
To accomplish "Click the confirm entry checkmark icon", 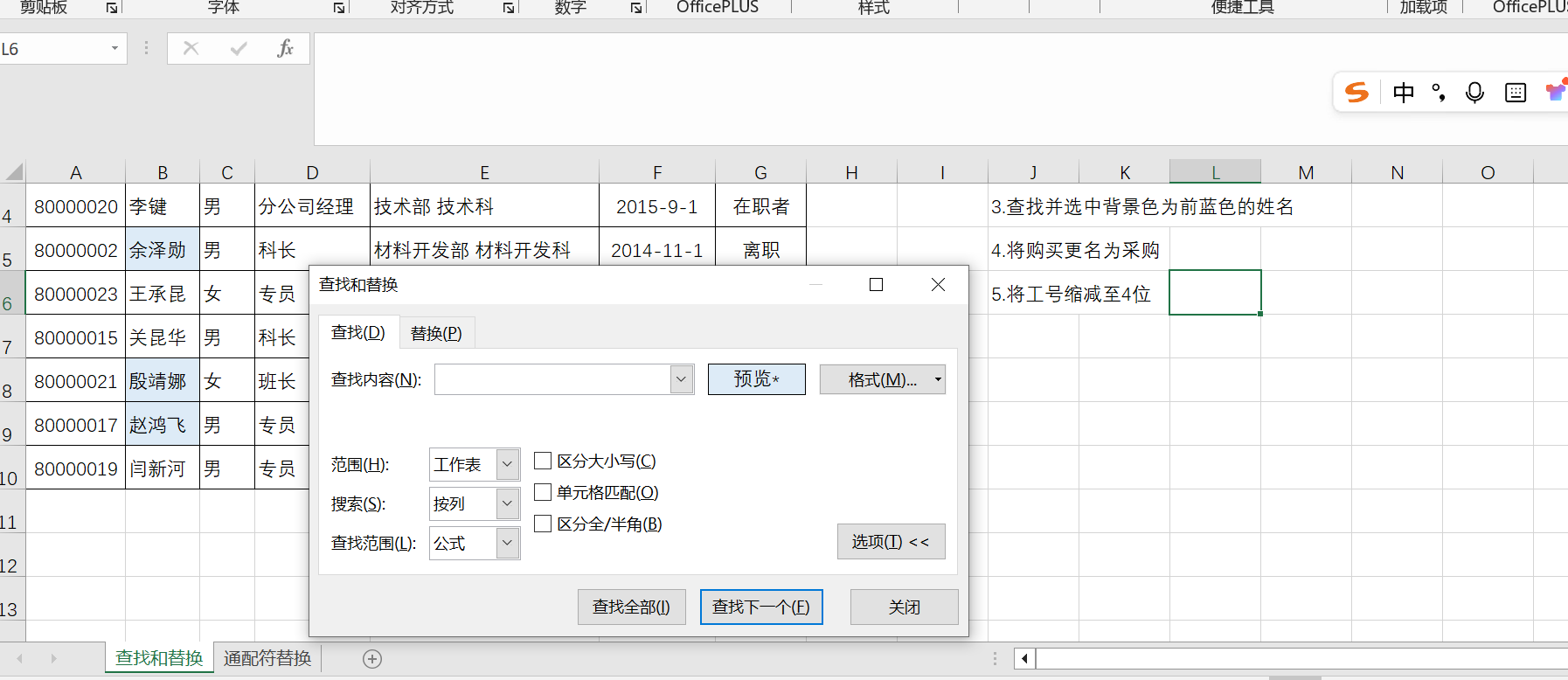I will coord(238,49).
